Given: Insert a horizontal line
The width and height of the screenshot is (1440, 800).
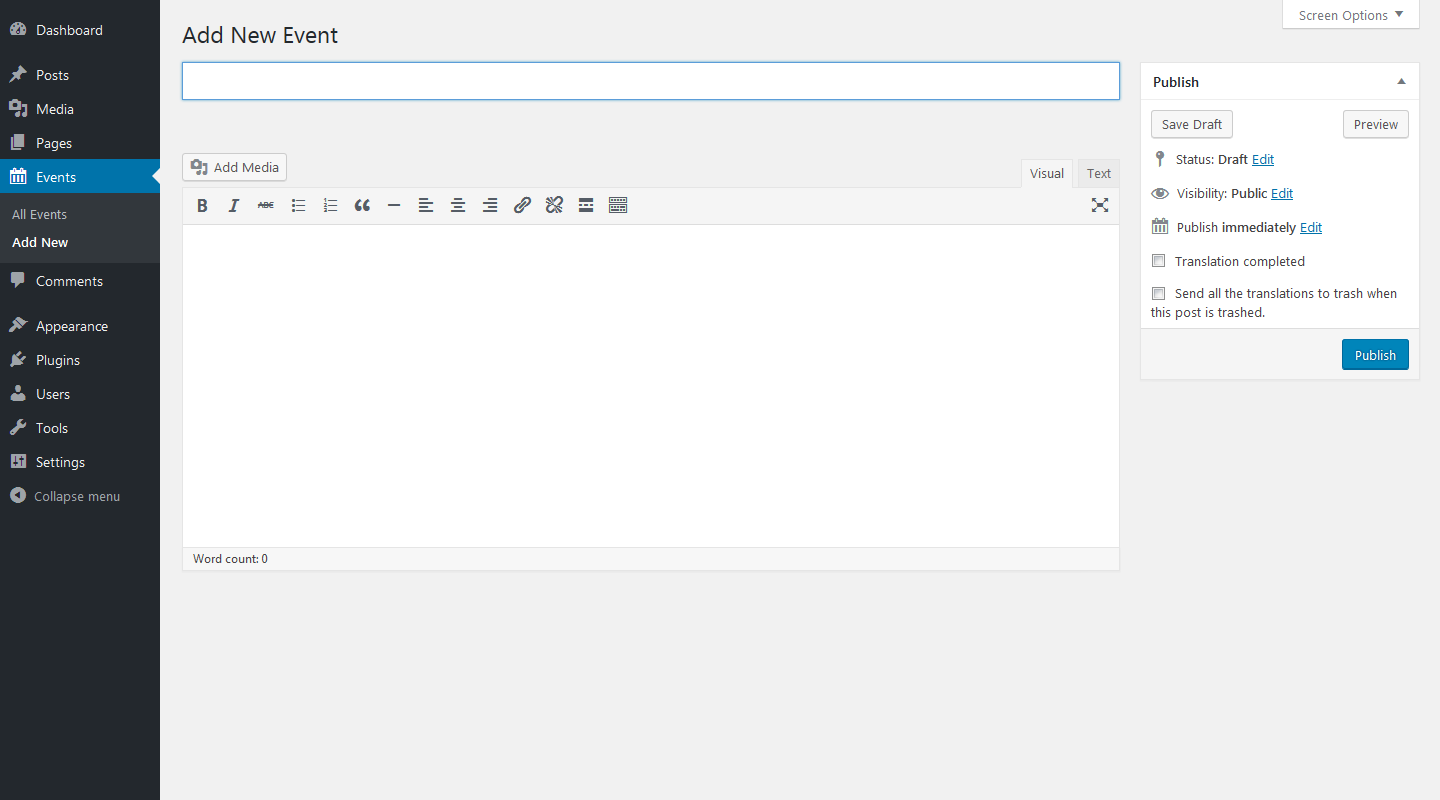Looking at the screenshot, I should click(394, 205).
